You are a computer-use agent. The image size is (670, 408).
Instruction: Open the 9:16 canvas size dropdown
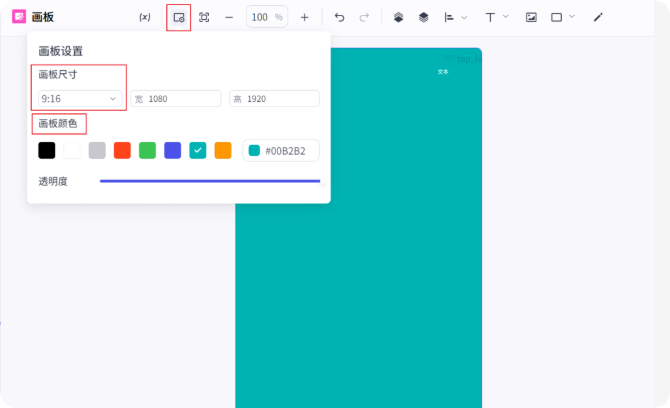click(x=80, y=99)
